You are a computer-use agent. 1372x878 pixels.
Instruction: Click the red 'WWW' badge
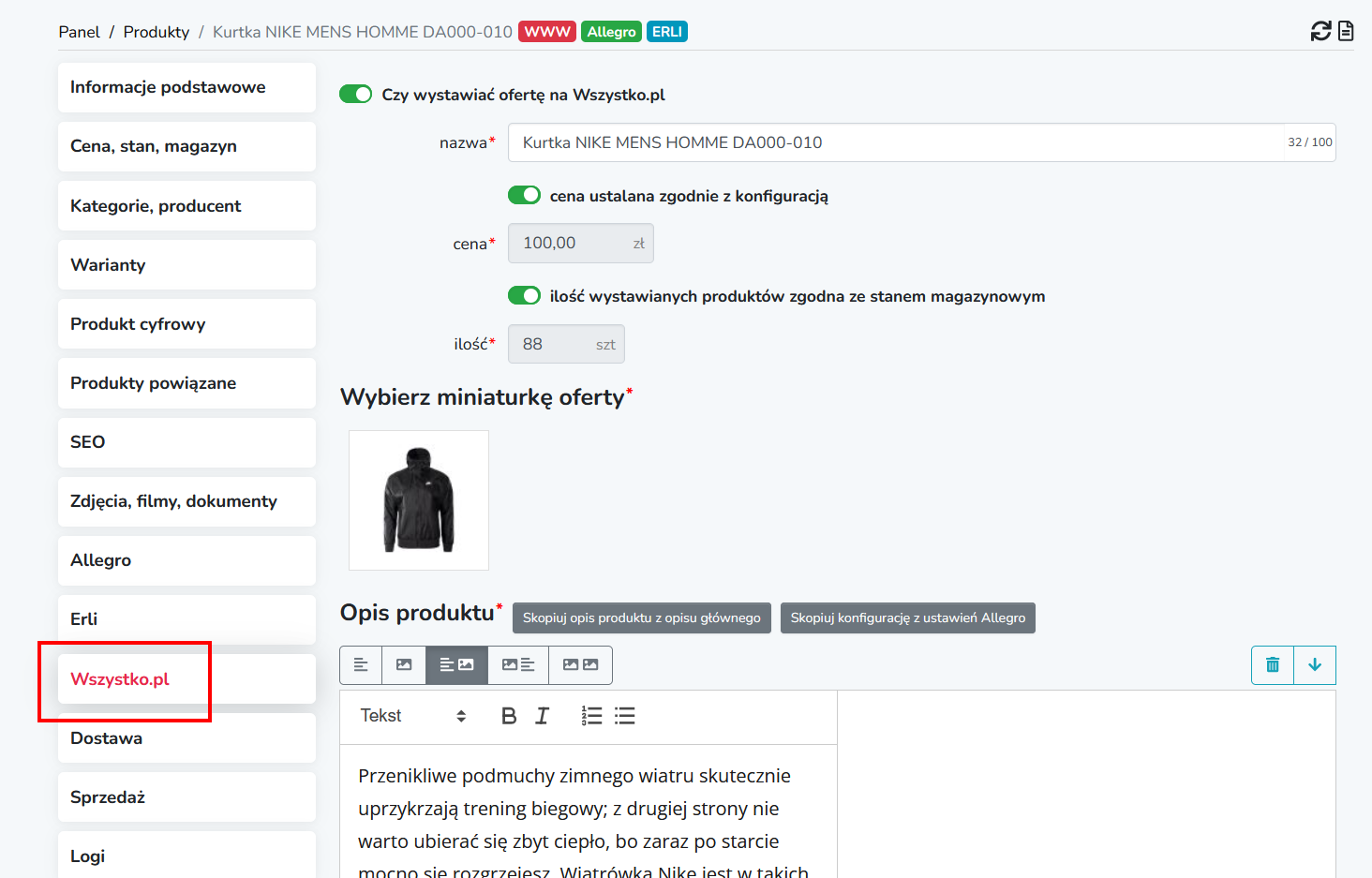click(x=547, y=32)
